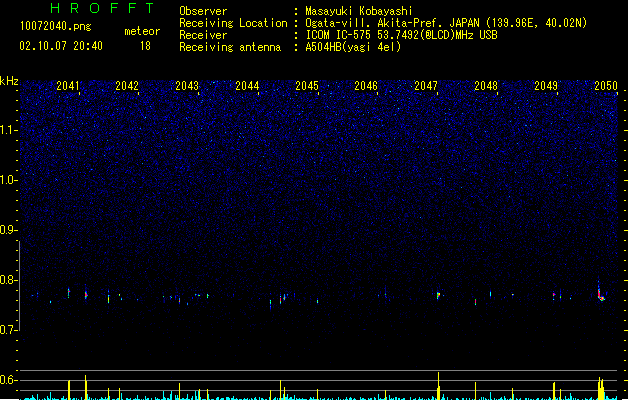Click the 0.8 kHz frequency label

[9, 280]
